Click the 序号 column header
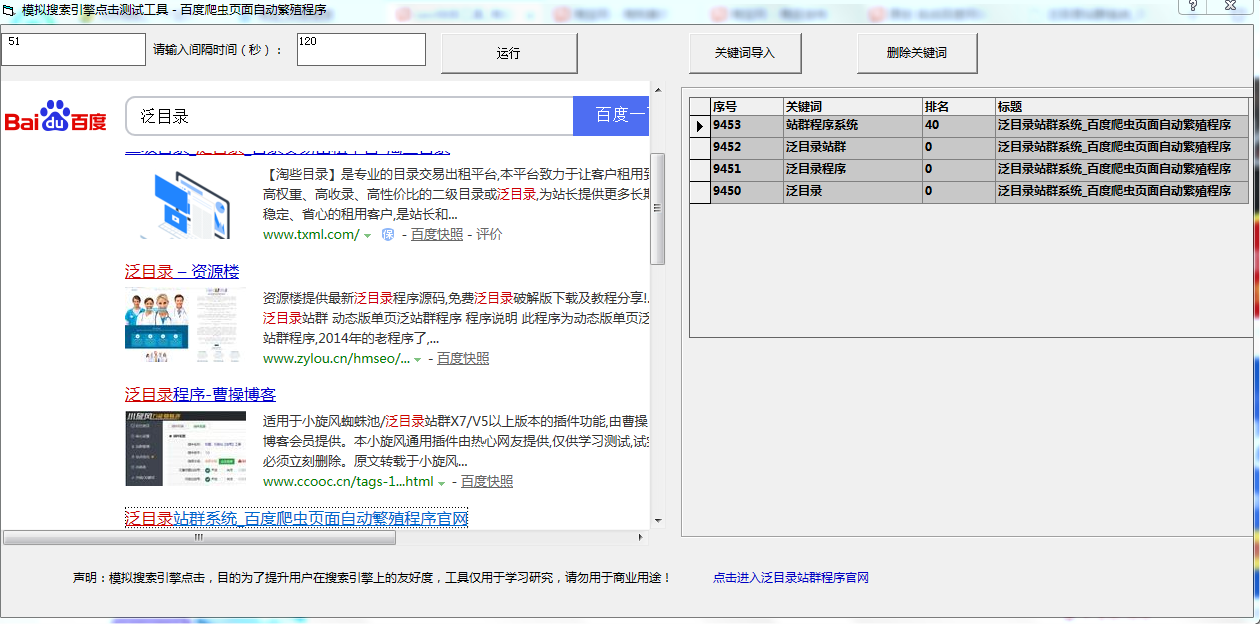 (746, 106)
